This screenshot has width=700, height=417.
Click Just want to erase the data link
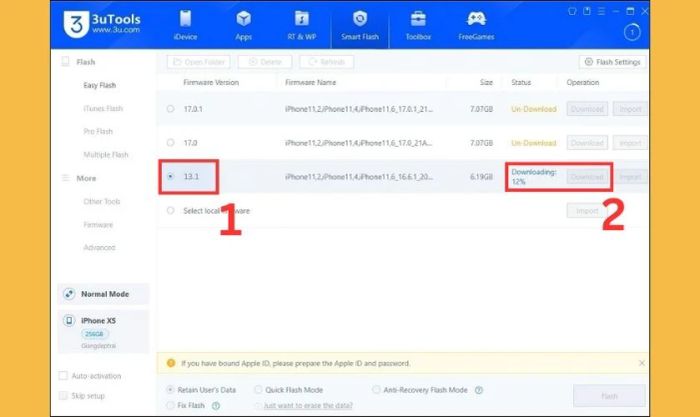click(308, 405)
